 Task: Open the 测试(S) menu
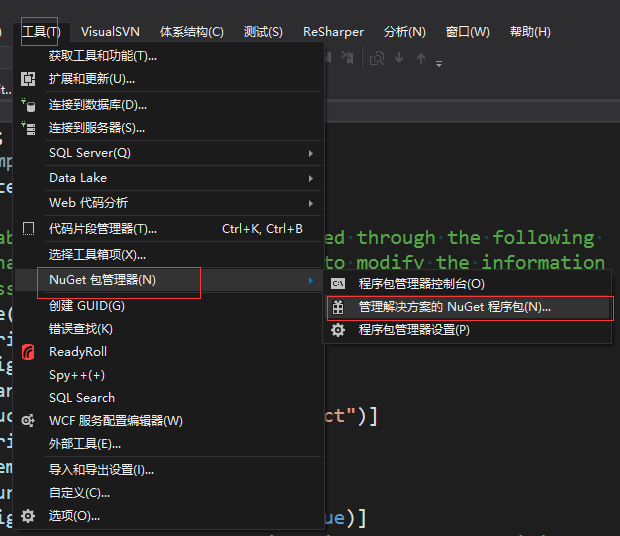point(263,32)
